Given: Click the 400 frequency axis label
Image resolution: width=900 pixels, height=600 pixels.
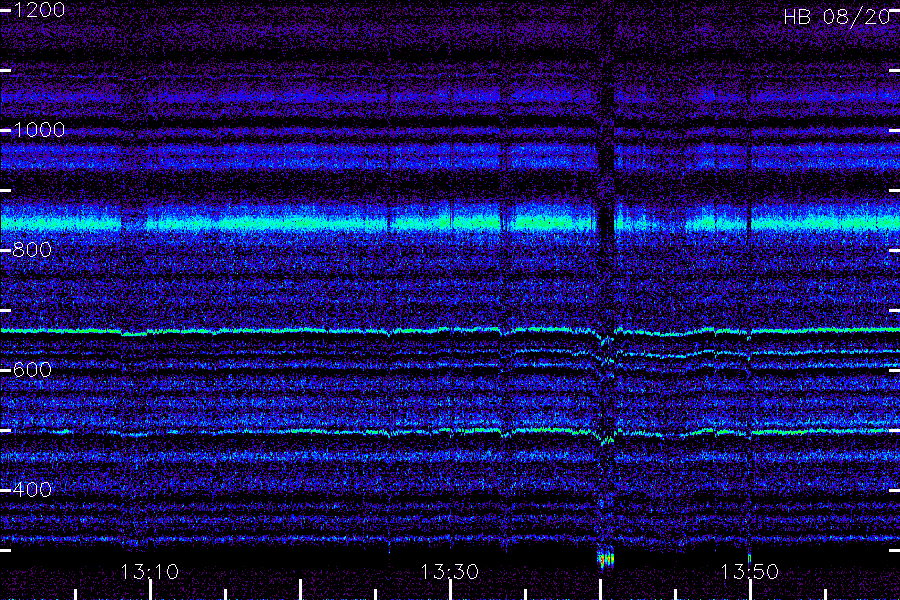Looking at the screenshot, I should click(32, 489).
